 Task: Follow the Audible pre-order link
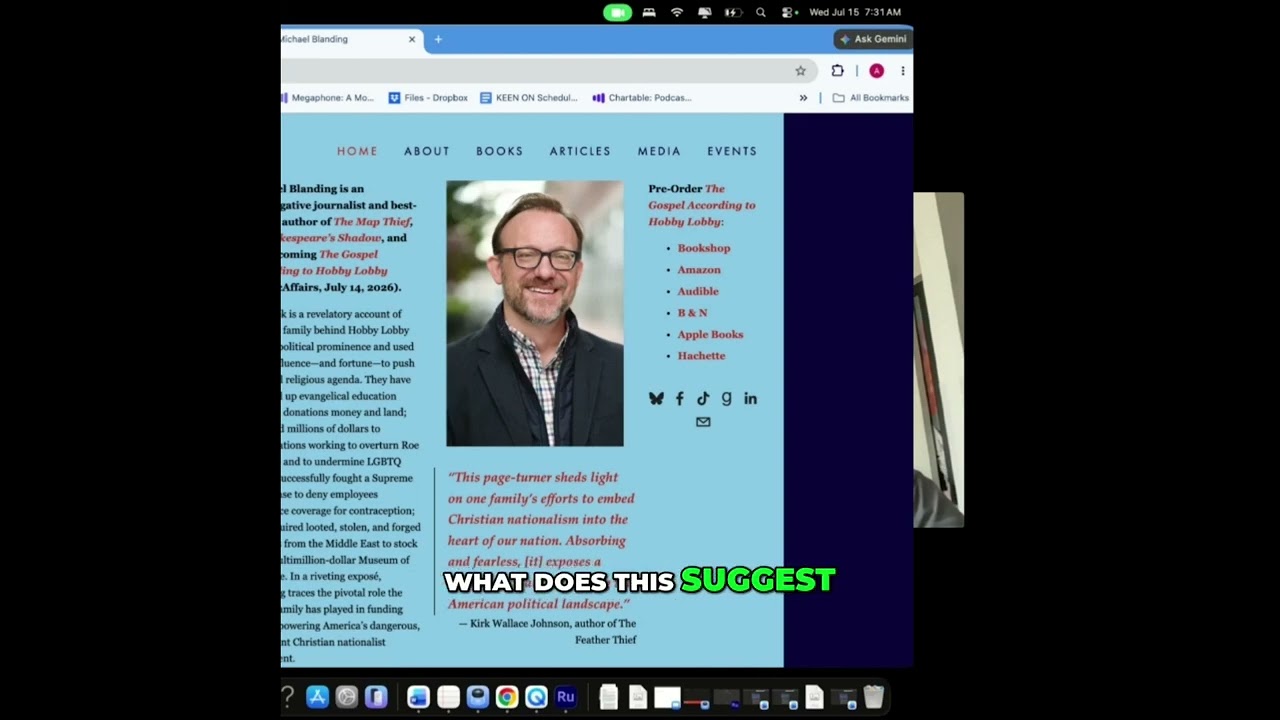(698, 291)
